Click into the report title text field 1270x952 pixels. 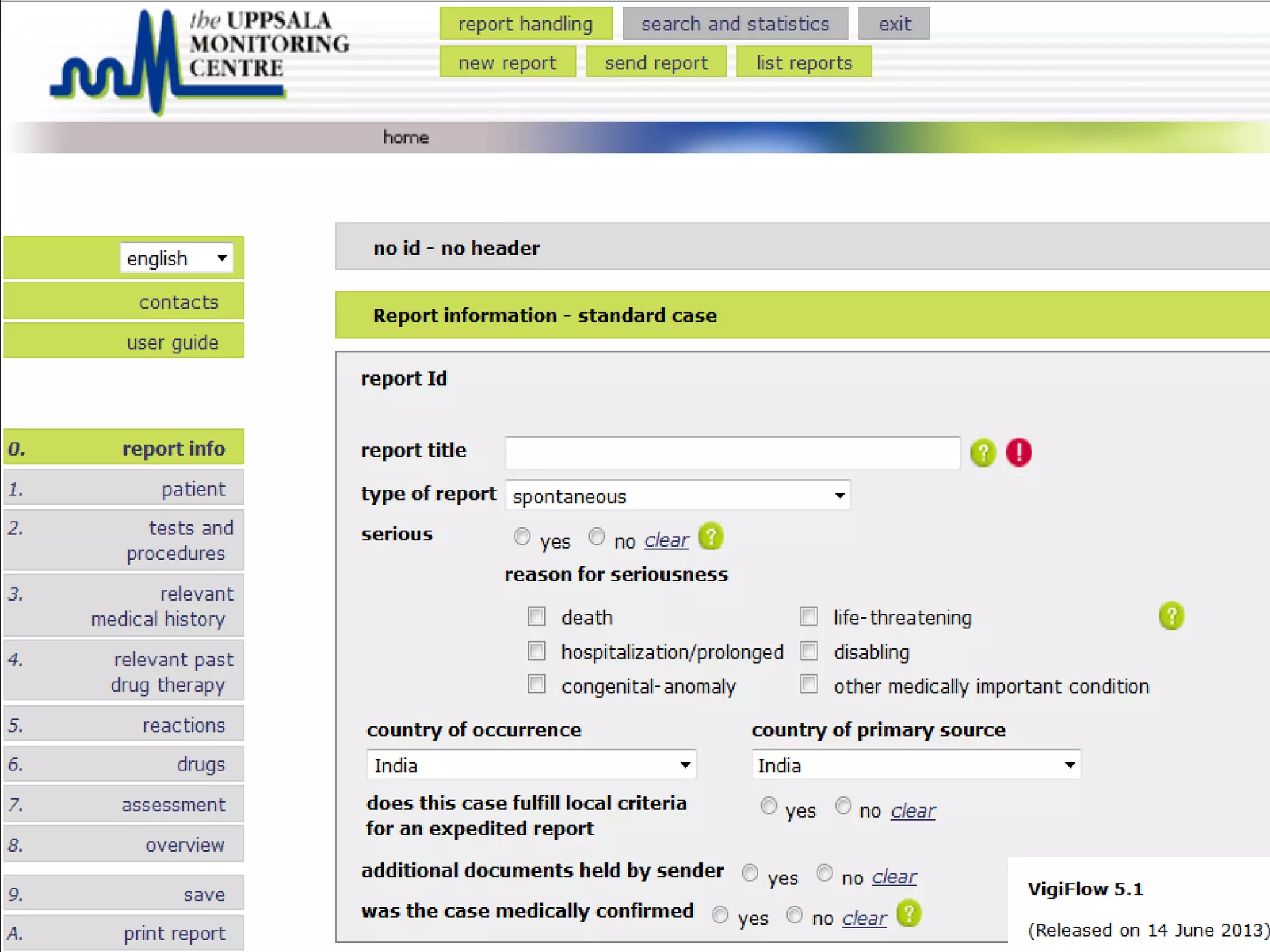tap(733, 452)
